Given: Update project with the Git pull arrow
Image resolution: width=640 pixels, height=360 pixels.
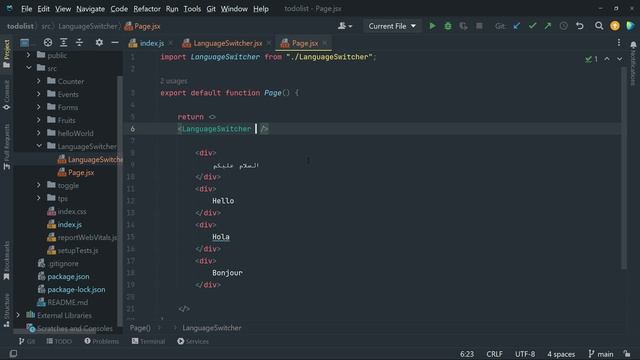Looking at the screenshot, I should click(517, 26).
